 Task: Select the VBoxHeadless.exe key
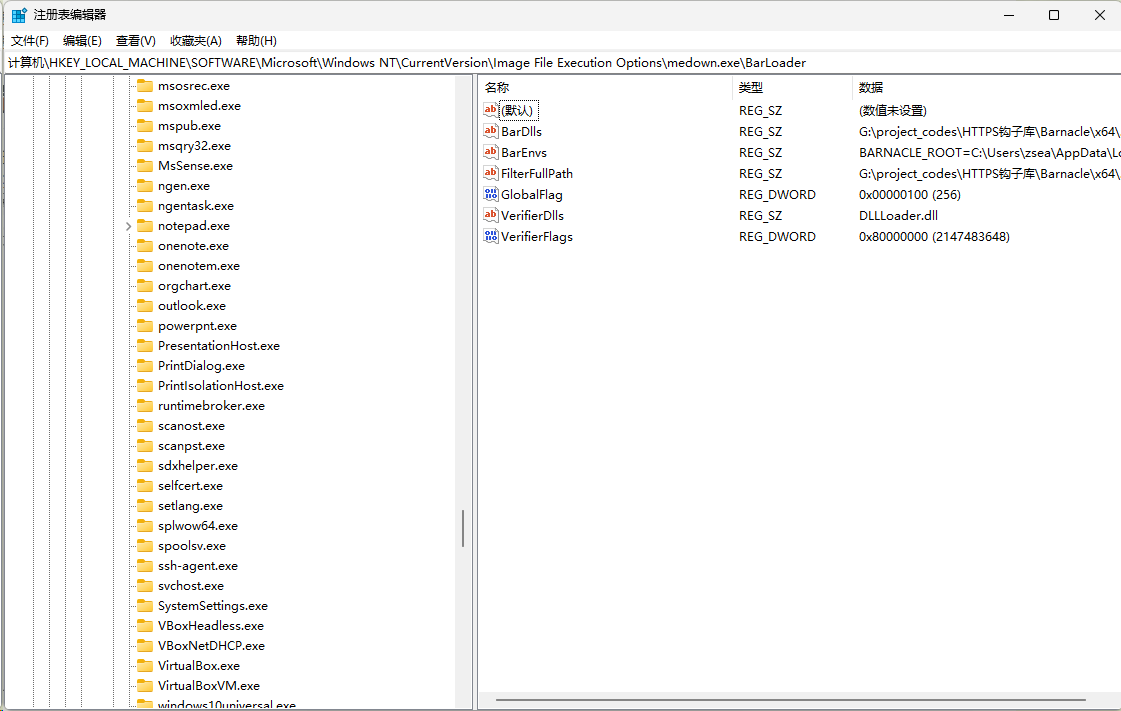210,626
